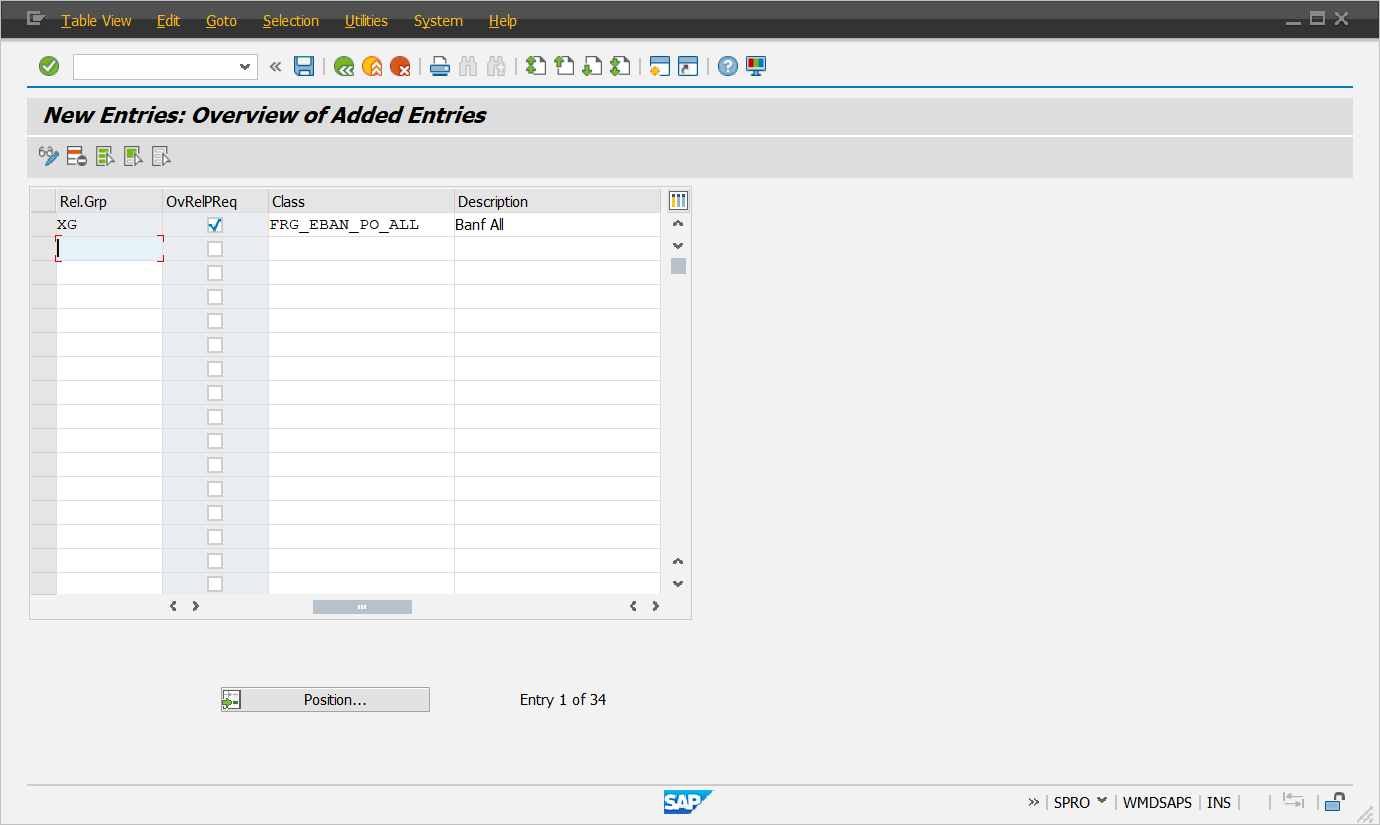
Task: Expand status bar double-chevron beside SPRO
Action: pos(1033,802)
